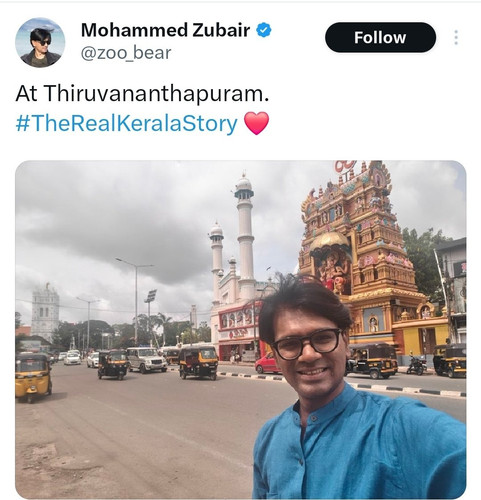Click the Mohammed Zubair display name
Screen dimensions: 481x500
pyautogui.click(x=165, y=30)
